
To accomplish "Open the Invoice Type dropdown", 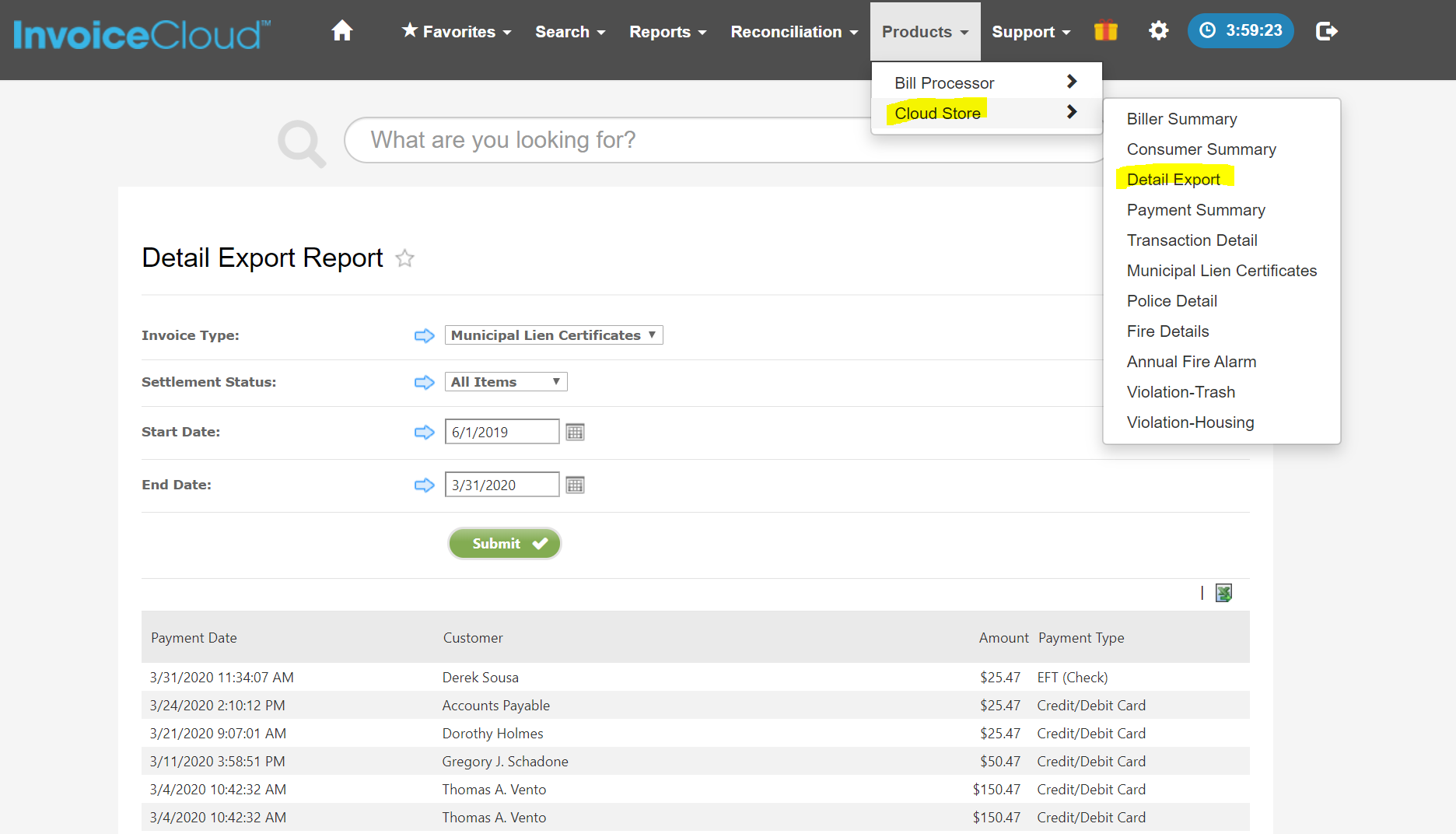I will tap(554, 335).
